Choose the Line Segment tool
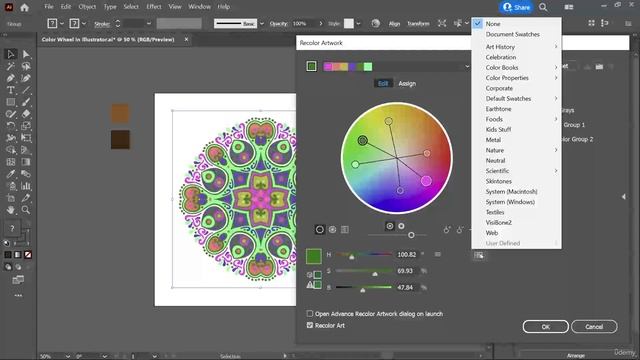Screen dimensions: 640x360 (x=26, y=90)
